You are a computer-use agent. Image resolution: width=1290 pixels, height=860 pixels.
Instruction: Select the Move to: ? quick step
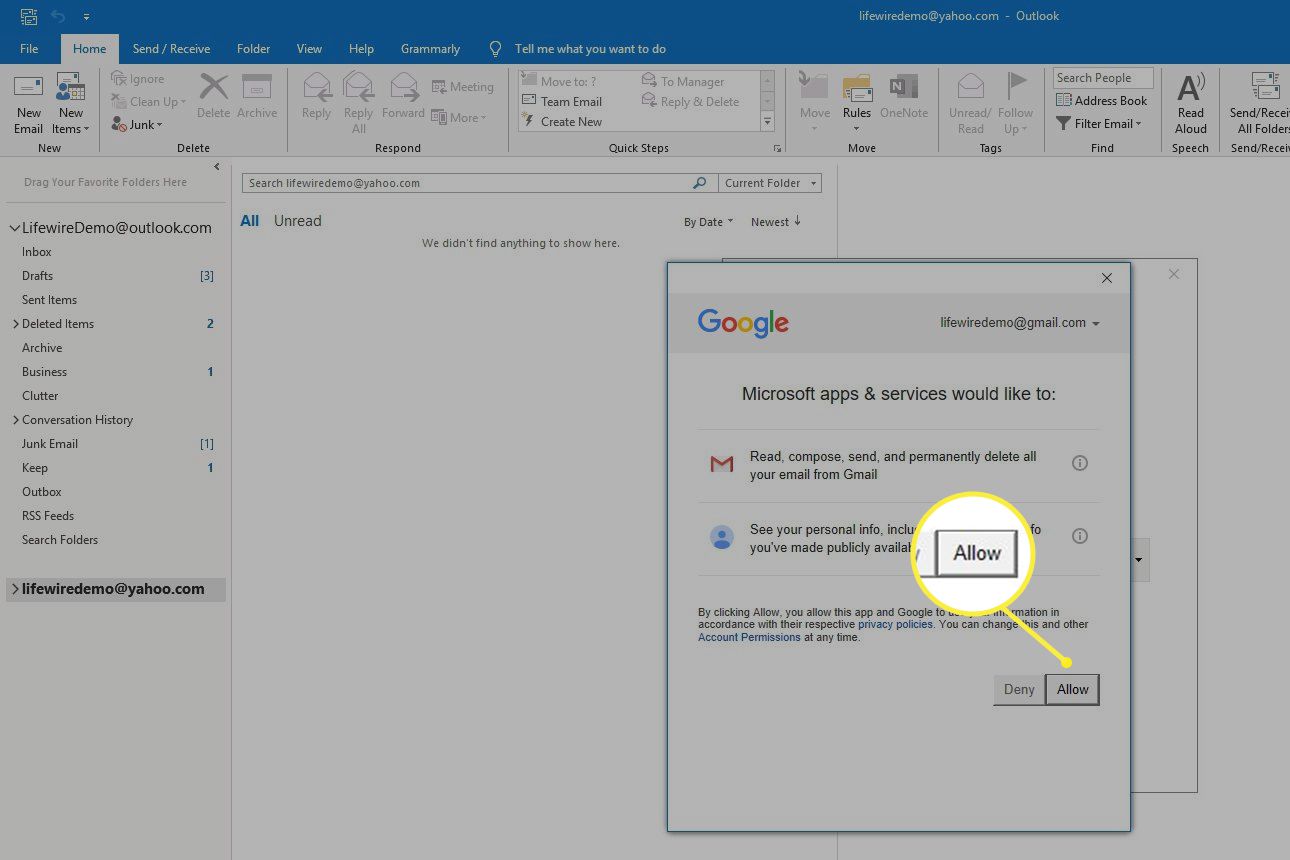click(559, 81)
